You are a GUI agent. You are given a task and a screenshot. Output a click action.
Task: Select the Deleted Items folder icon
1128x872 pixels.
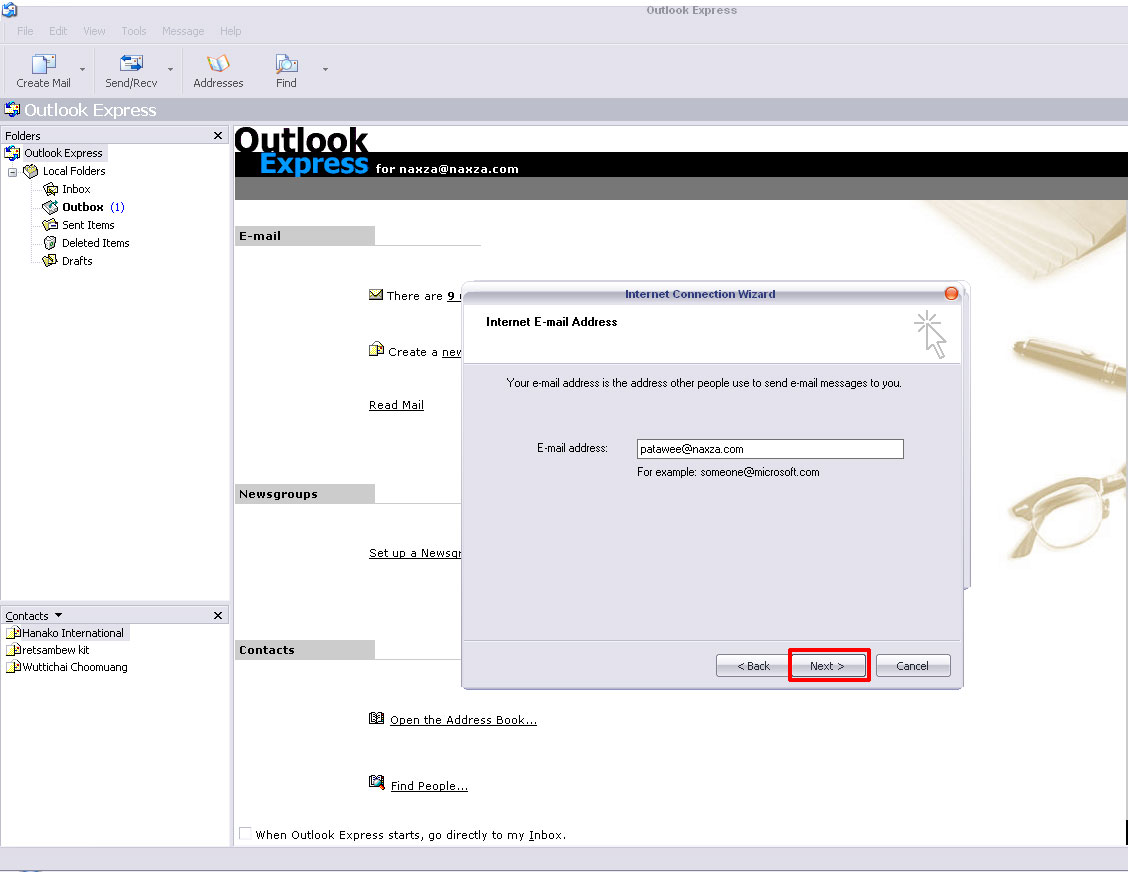tap(50, 243)
